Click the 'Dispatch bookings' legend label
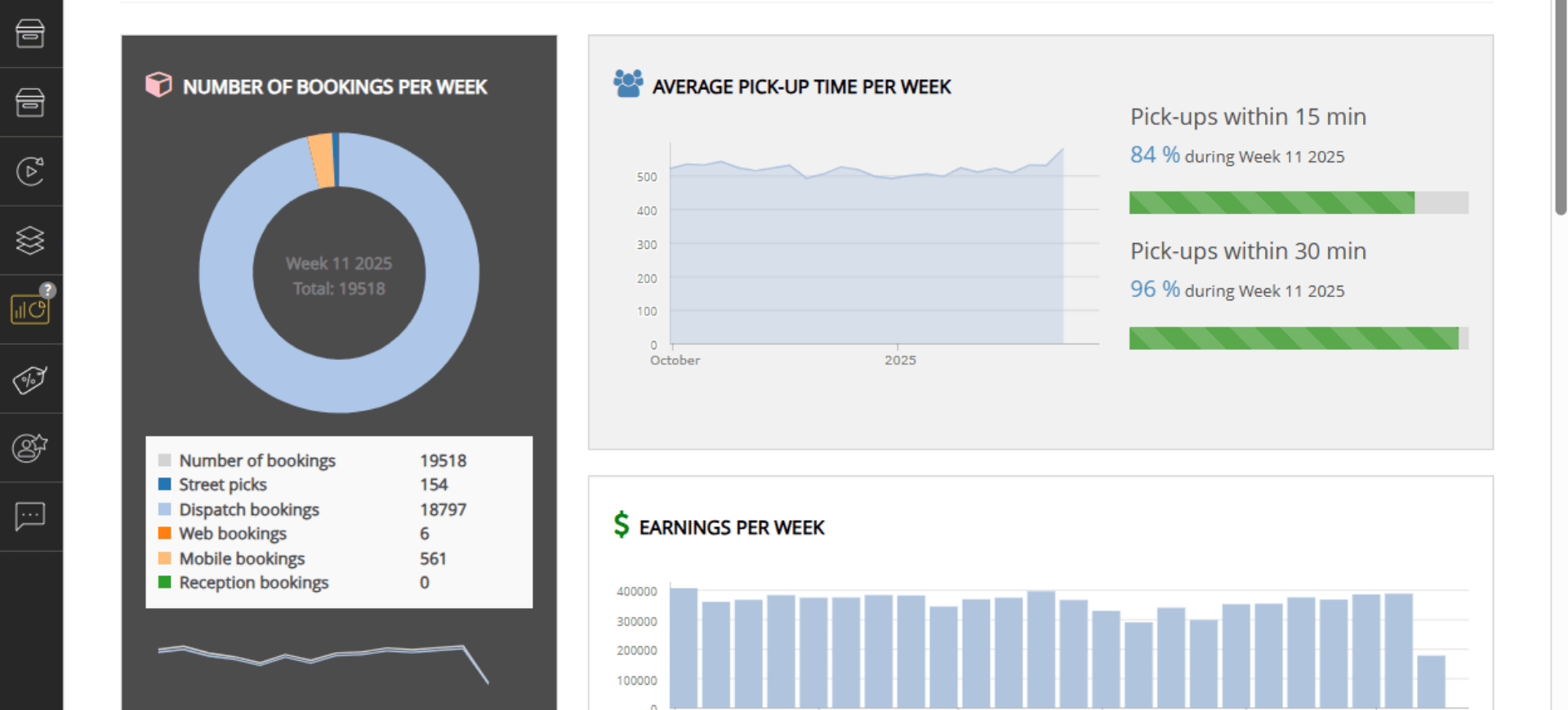The height and width of the screenshot is (710, 1568). 249,509
